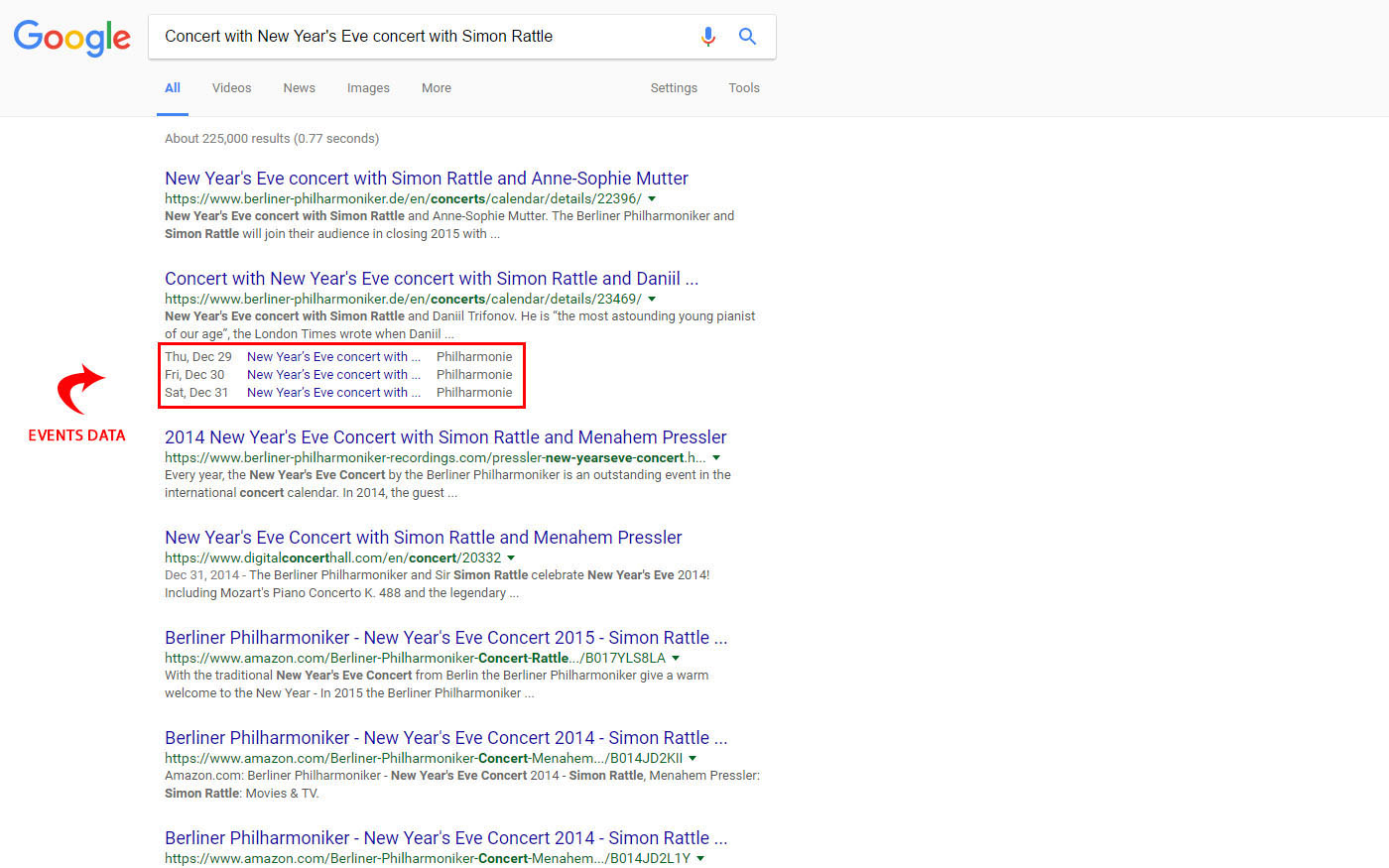Open the Thu, Dec 29 event link
This screenshot has height=868, width=1389.
point(333,357)
